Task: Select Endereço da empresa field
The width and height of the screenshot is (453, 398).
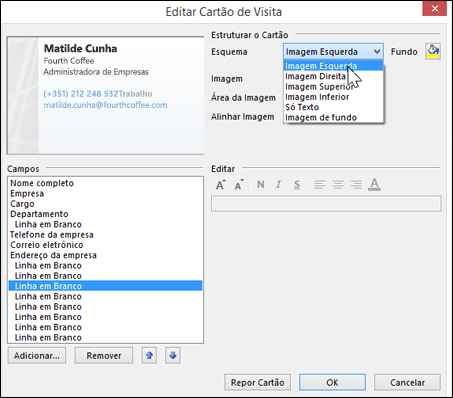Action: coord(105,255)
